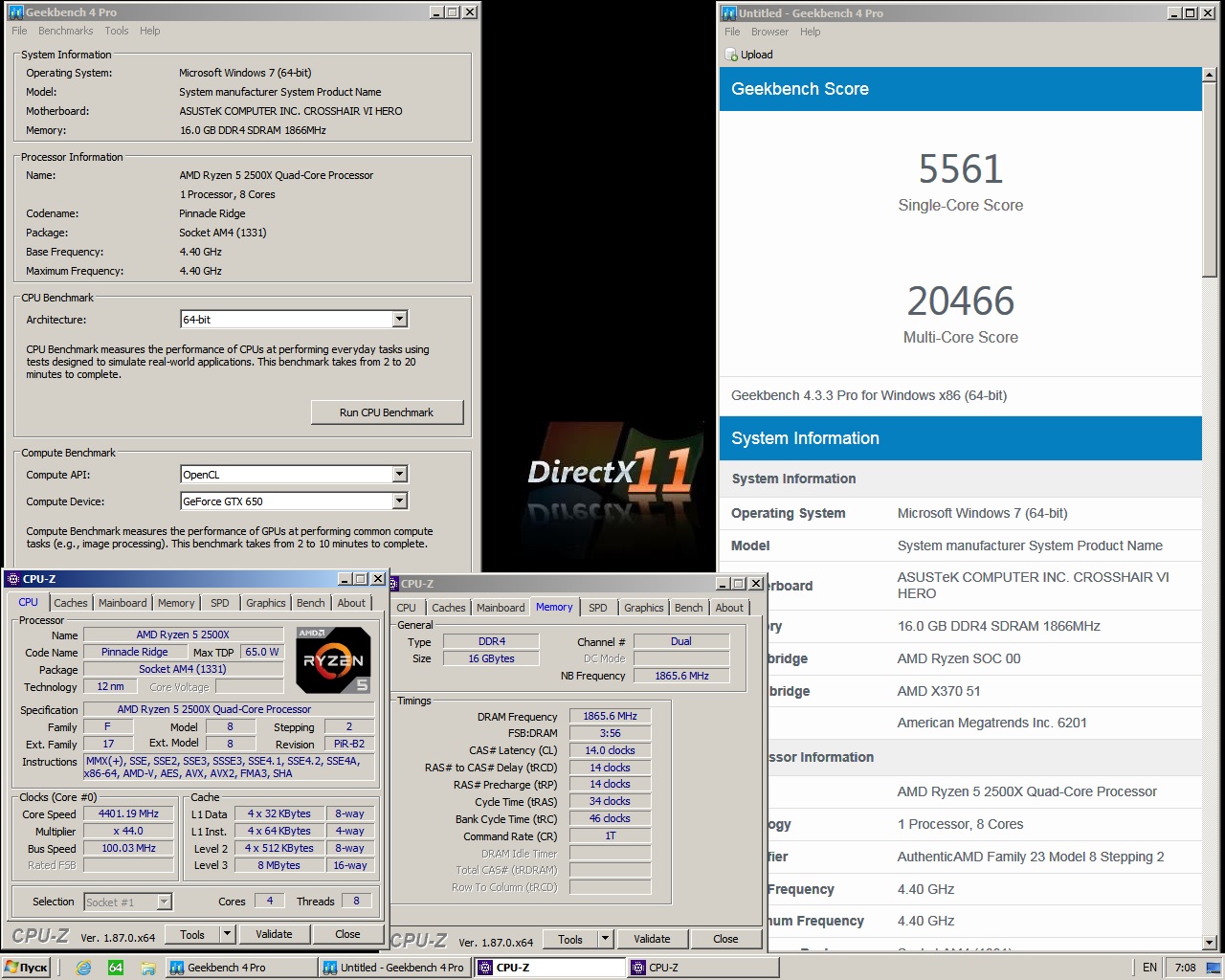The width and height of the screenshot is (1225, 980).
Task: Switch to Caches tab in CPU-Z memory window
Action: [449, 608]
